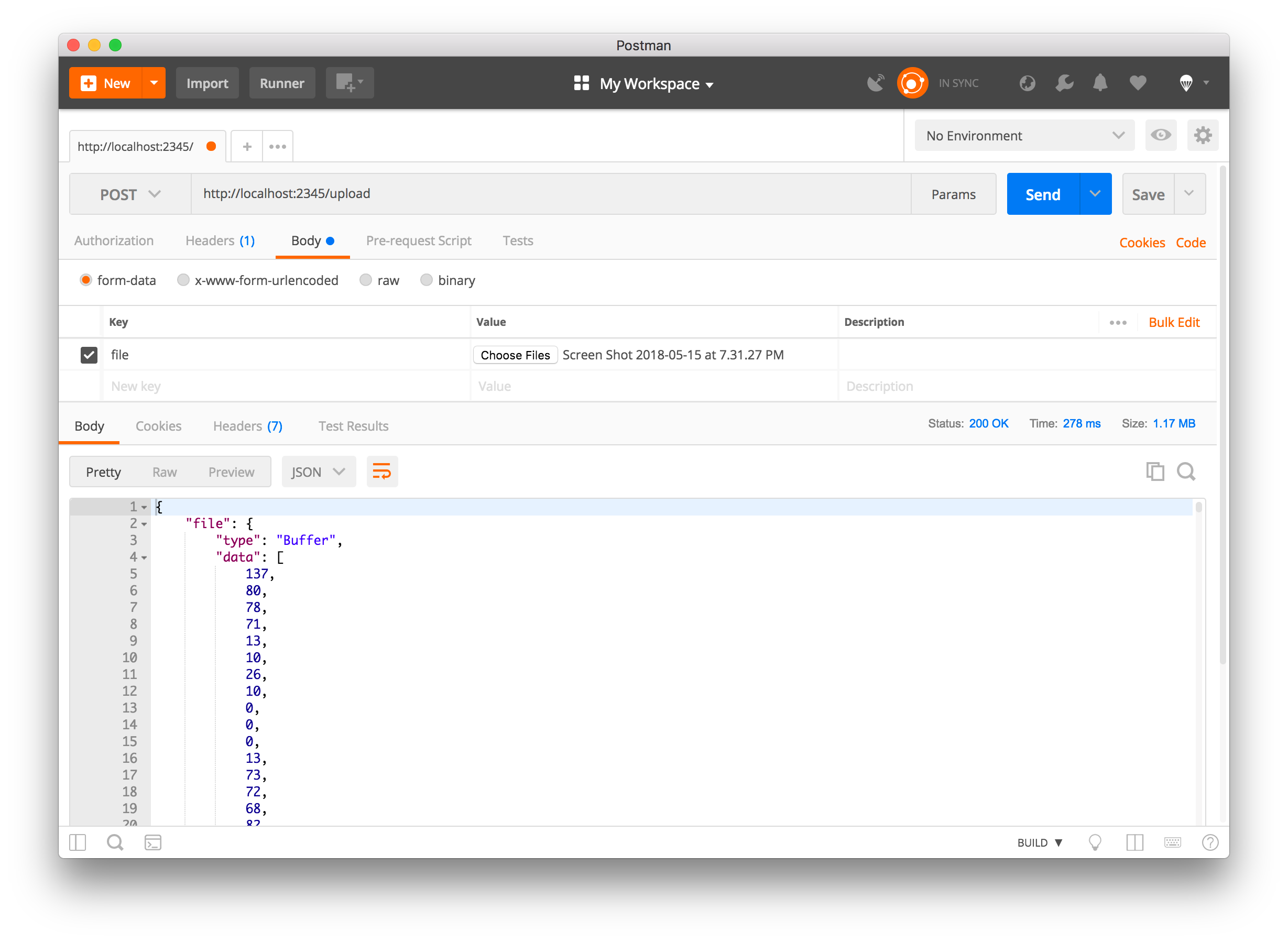This screenshot has height=942, width=1288.
Task: Click the blue Send button
Action: pos(1042,194)
